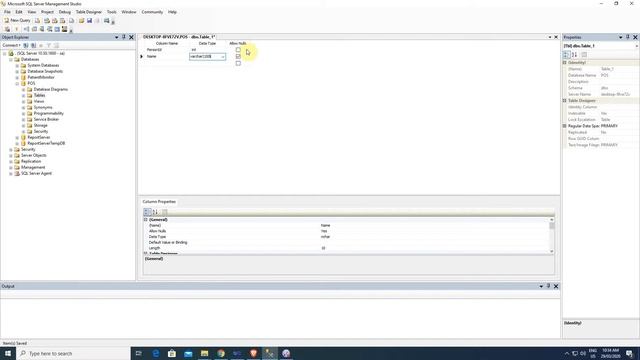
Task: Click the Alphabetical sort icon in Properties panel
Action: point(574,55)
